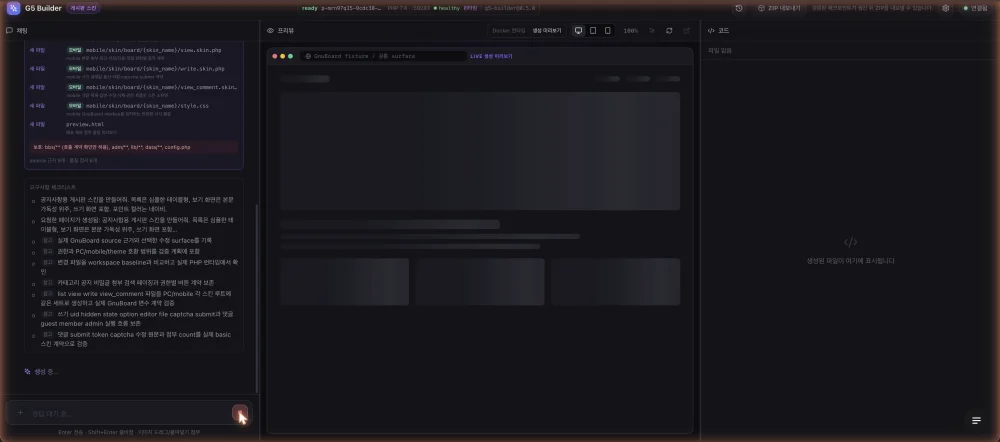Open preview in new window icon
The image size is (1000, 442).
click(686, 31)
